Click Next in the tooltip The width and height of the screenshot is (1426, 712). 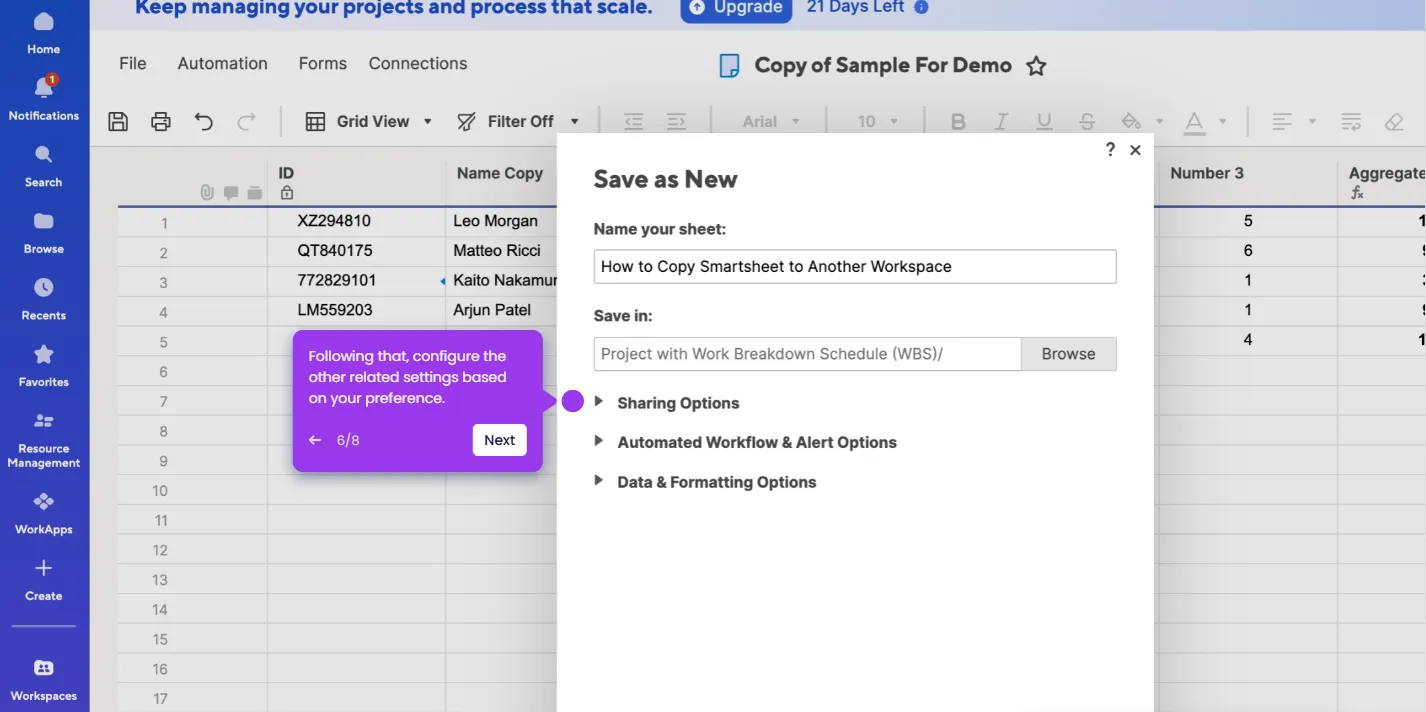[499, 440]
